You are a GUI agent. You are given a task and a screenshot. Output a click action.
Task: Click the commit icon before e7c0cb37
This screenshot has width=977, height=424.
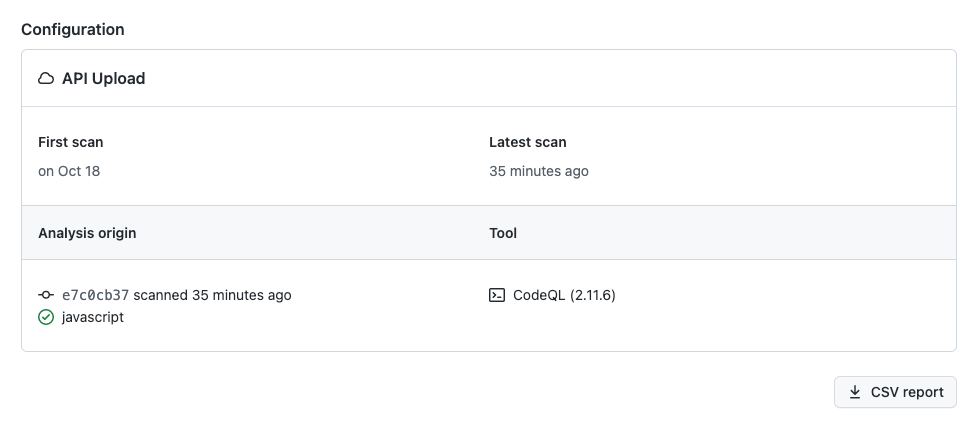click(x=46, y=295)
